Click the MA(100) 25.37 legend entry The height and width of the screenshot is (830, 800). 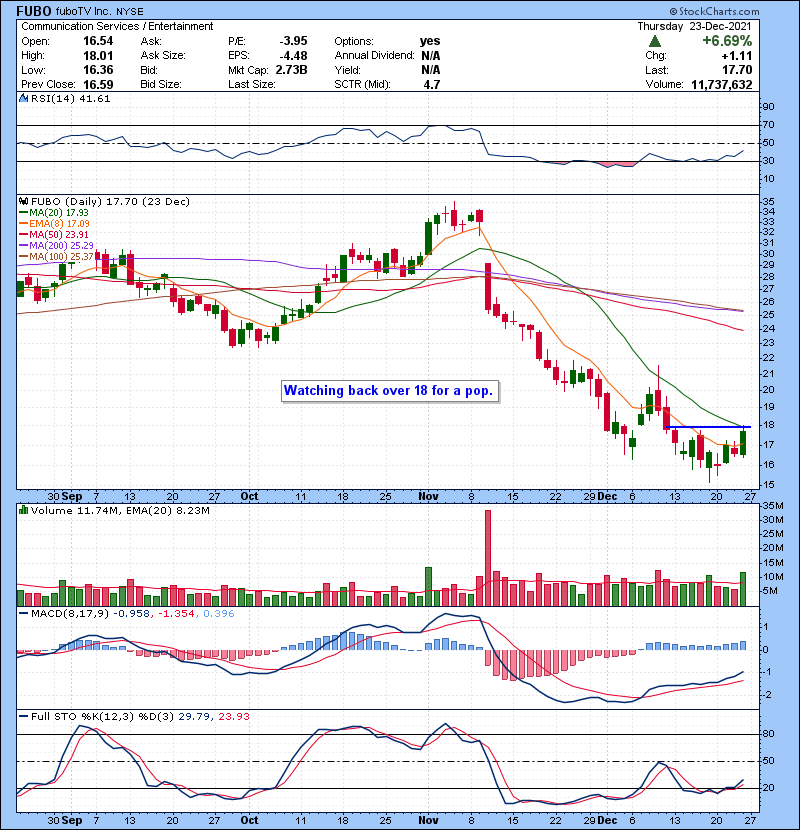(56, 257)
